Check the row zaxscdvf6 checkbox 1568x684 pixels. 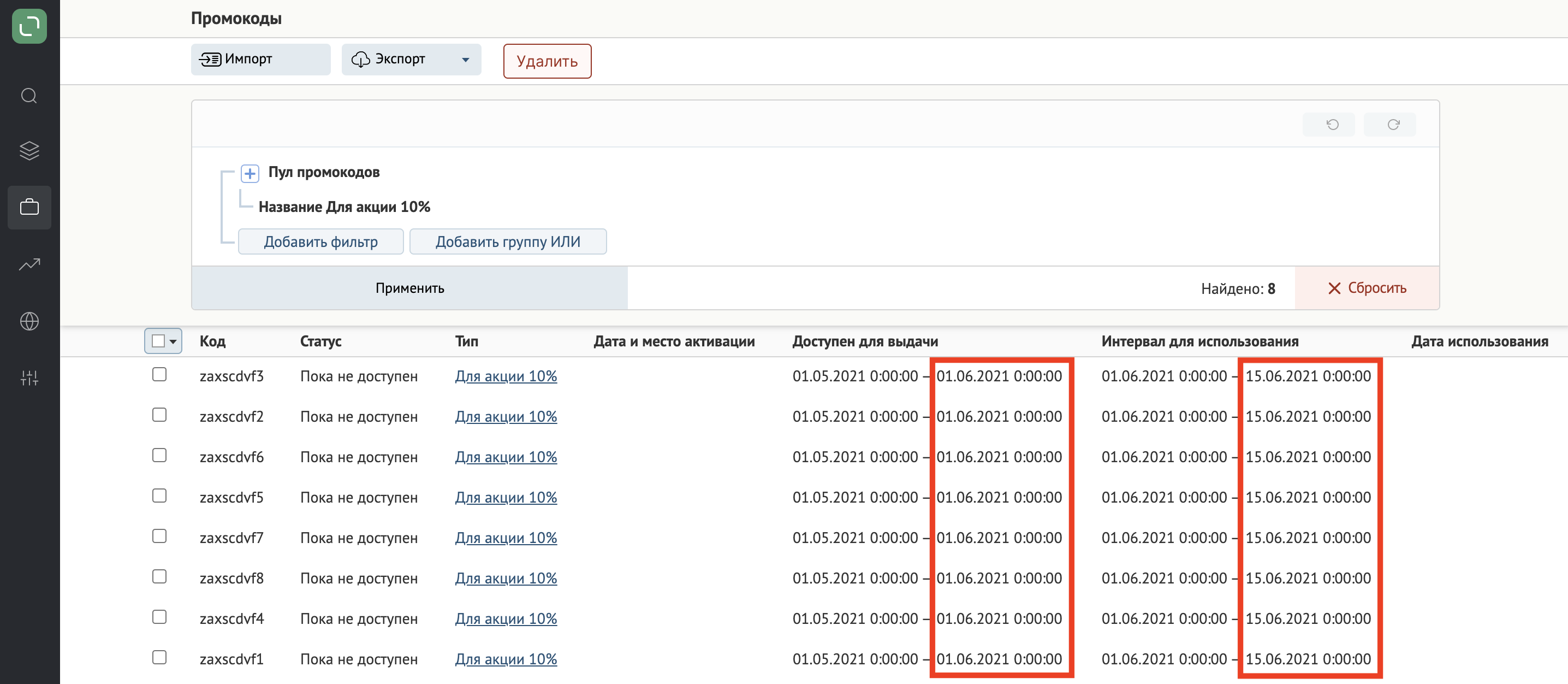pos(159,455)
